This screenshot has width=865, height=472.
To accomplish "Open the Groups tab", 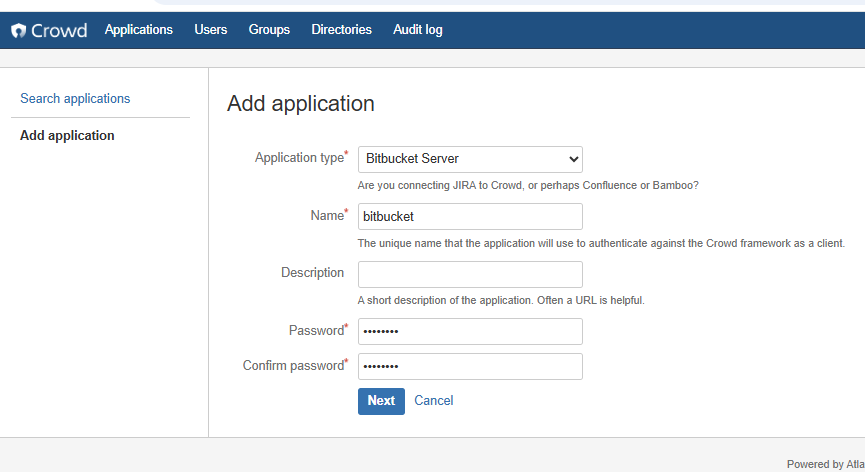I will click(x=269, y=30).
